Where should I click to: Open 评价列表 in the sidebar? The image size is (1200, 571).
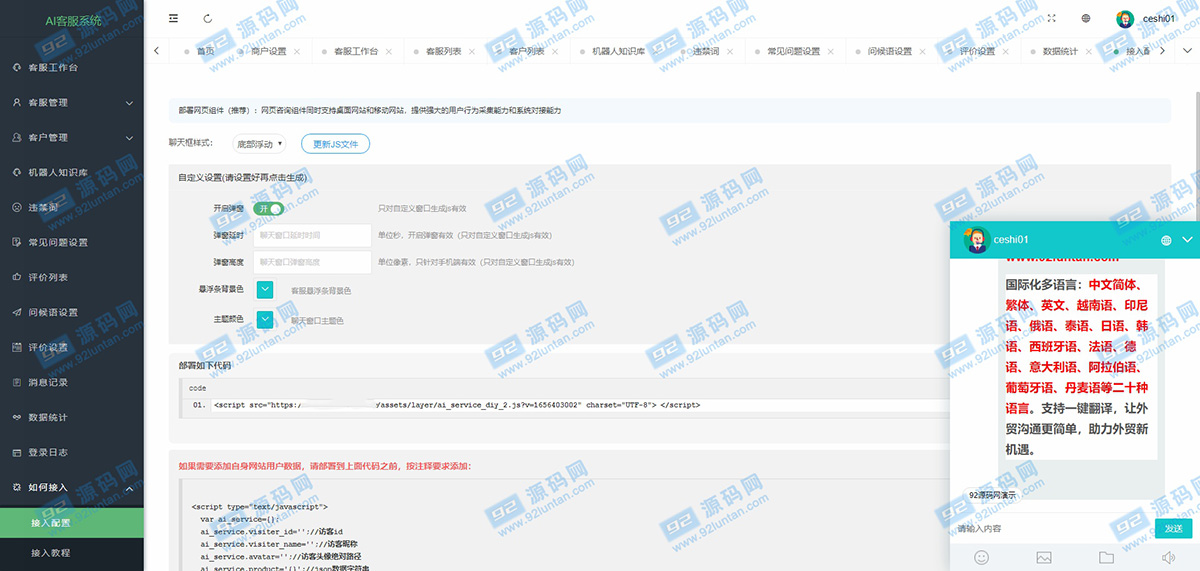point(72,277)
